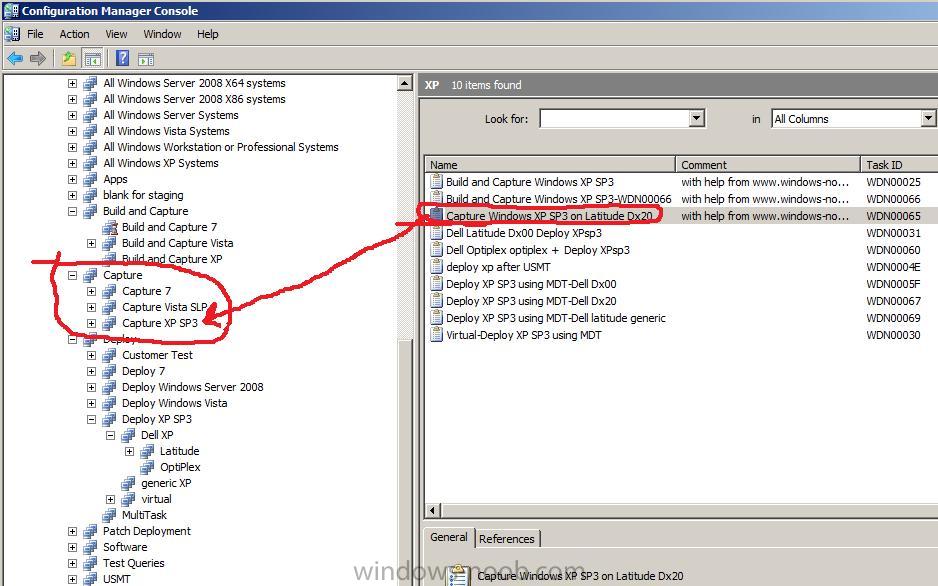Click the list horizontal scroll left arrow

[433, 511]
